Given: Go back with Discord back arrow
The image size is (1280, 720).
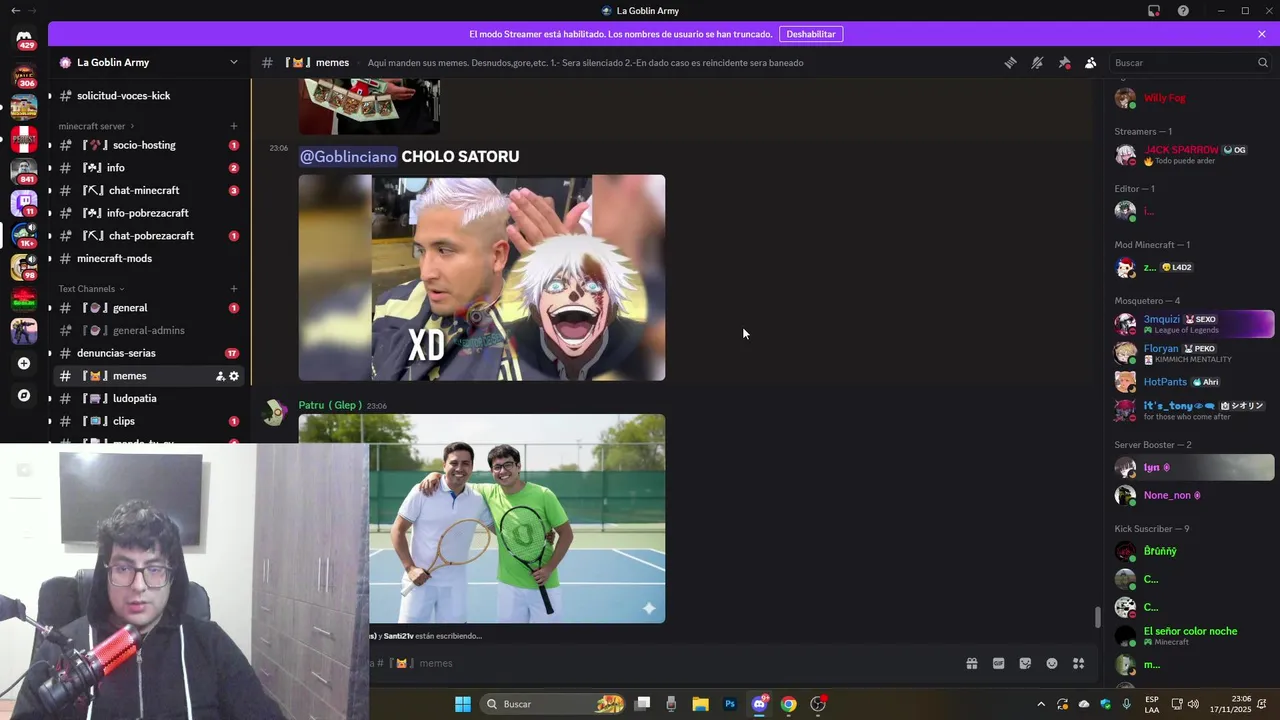Looking at the screenshot, I should point(15,10).
